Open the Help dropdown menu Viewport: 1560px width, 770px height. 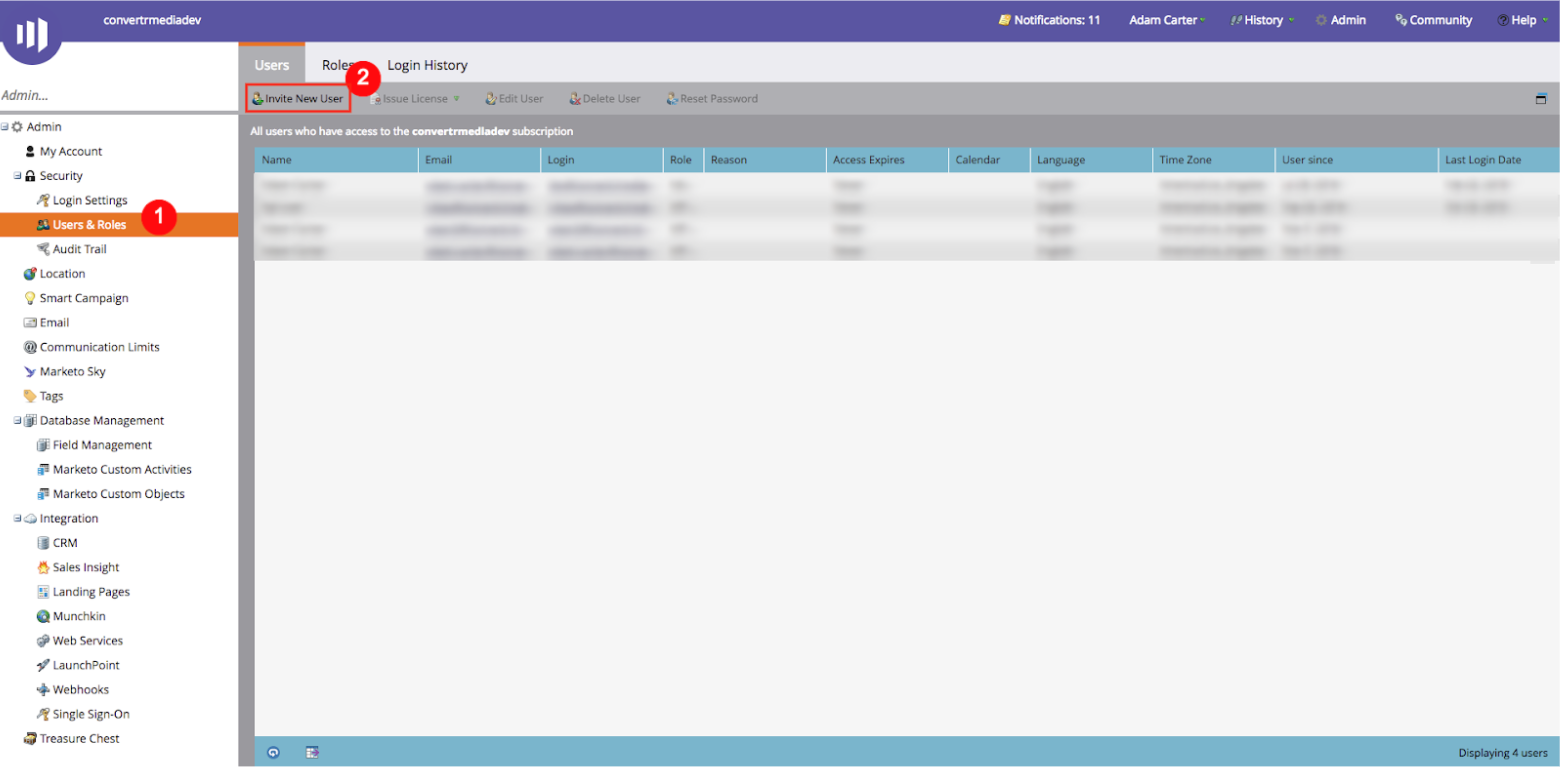click(1524, 20)
